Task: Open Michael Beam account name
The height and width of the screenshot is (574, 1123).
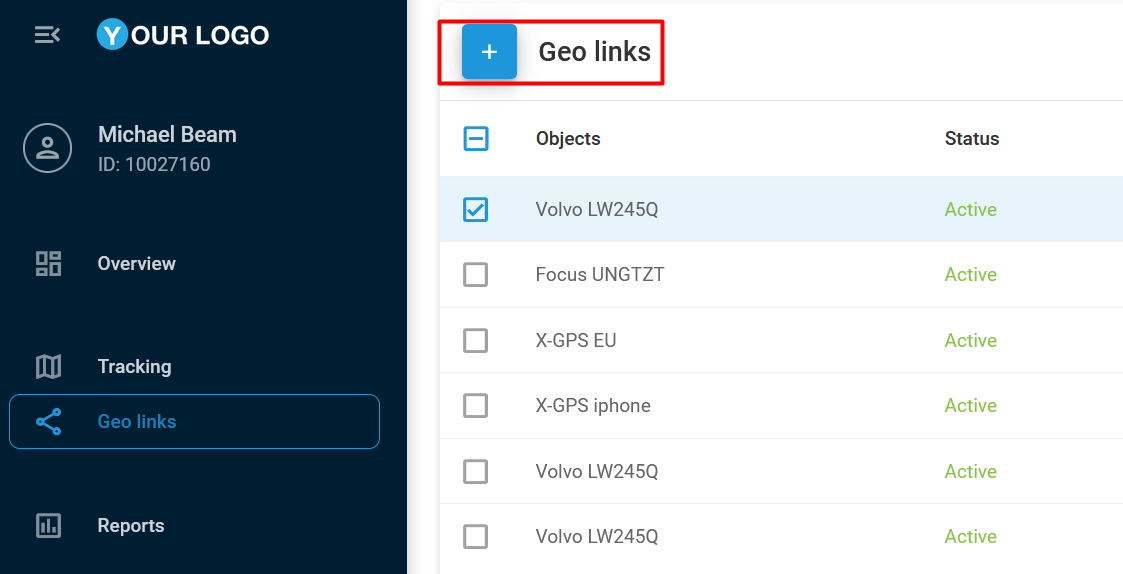Action: (x=167, y=135)
